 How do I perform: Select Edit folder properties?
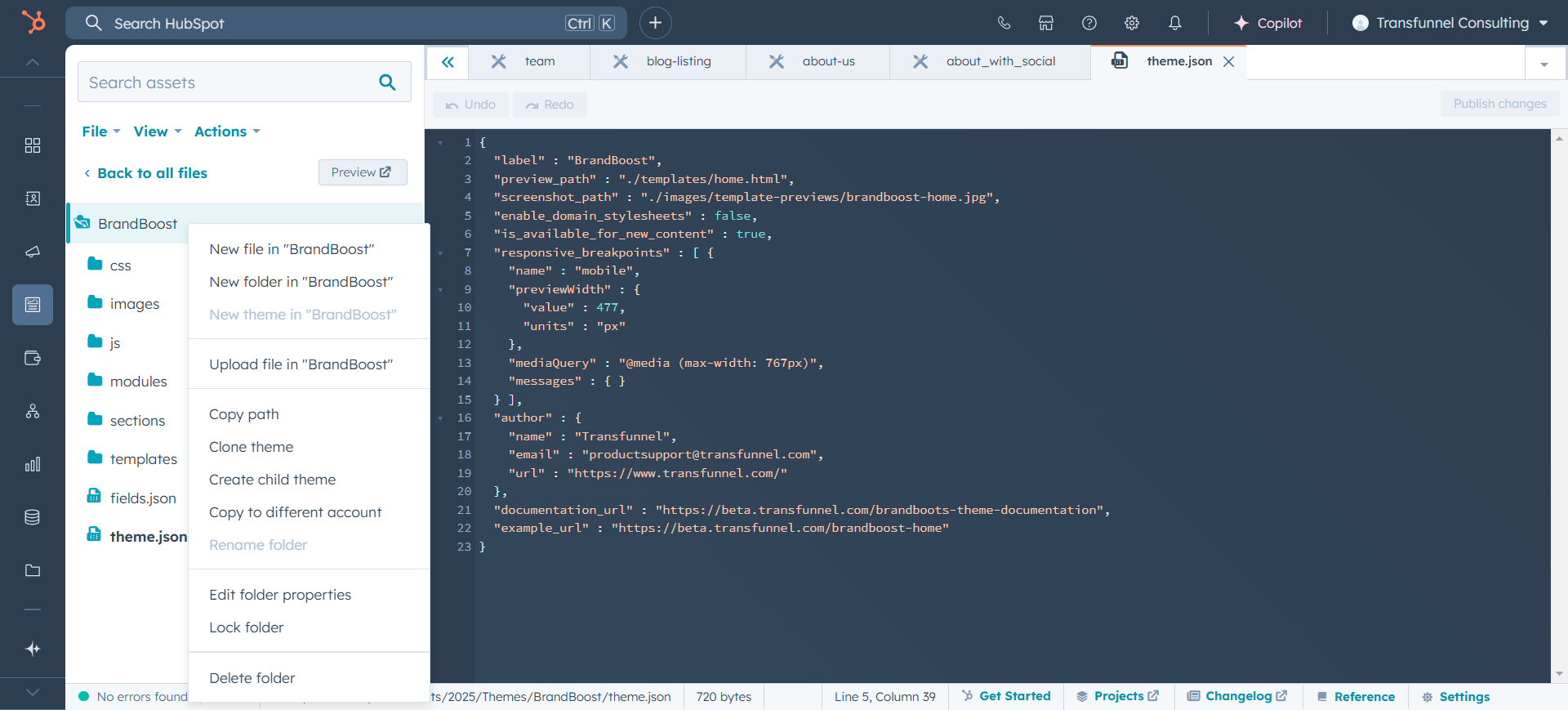pos(309,595)
